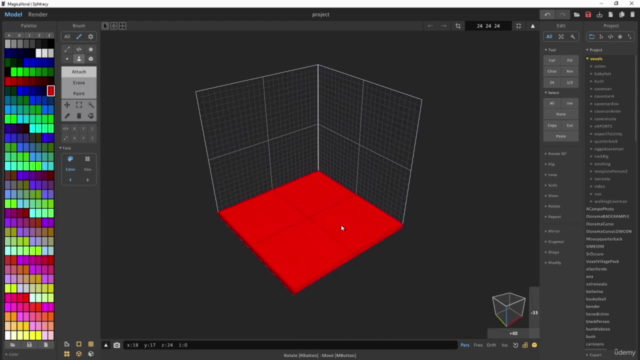Expand the caveman folder in Project tree
The image size is (640, 360).
click(601, 89)
